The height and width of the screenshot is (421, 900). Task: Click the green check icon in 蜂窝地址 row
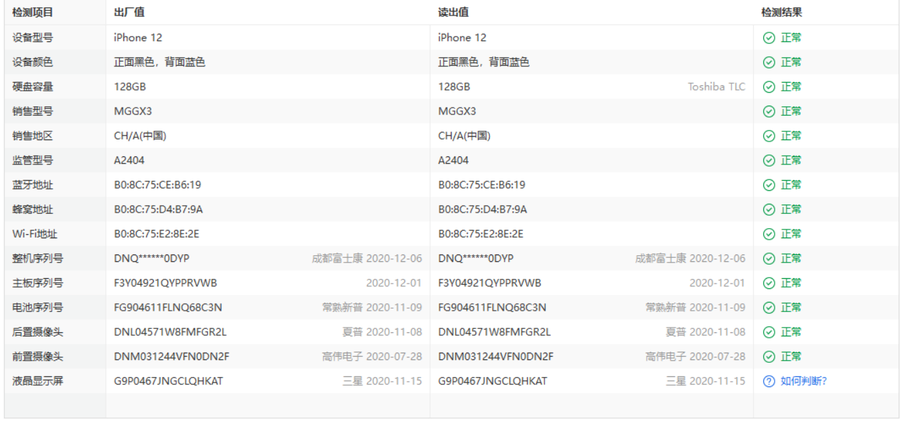tap(769, 210)
